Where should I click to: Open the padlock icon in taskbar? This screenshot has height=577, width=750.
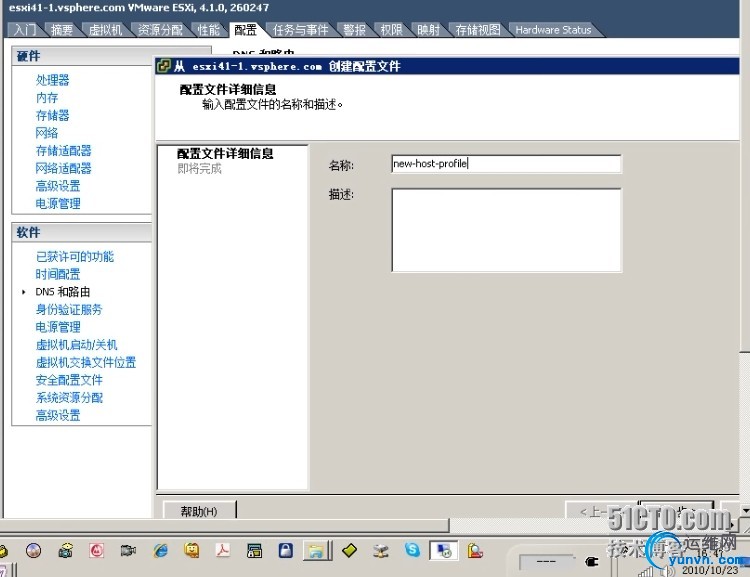pyautogui.click(x=286, y=550)
